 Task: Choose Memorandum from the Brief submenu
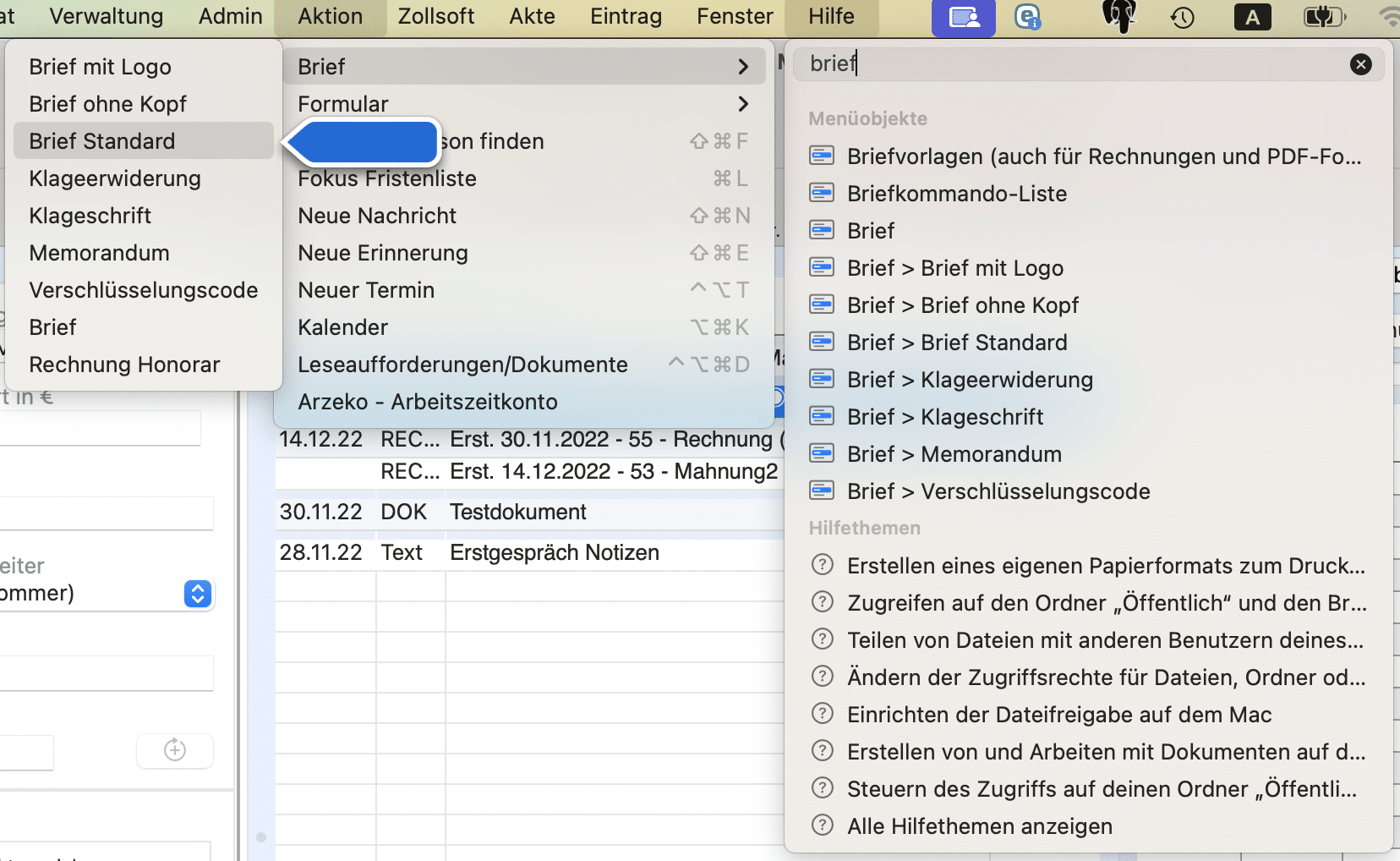(x=144, y=253)
